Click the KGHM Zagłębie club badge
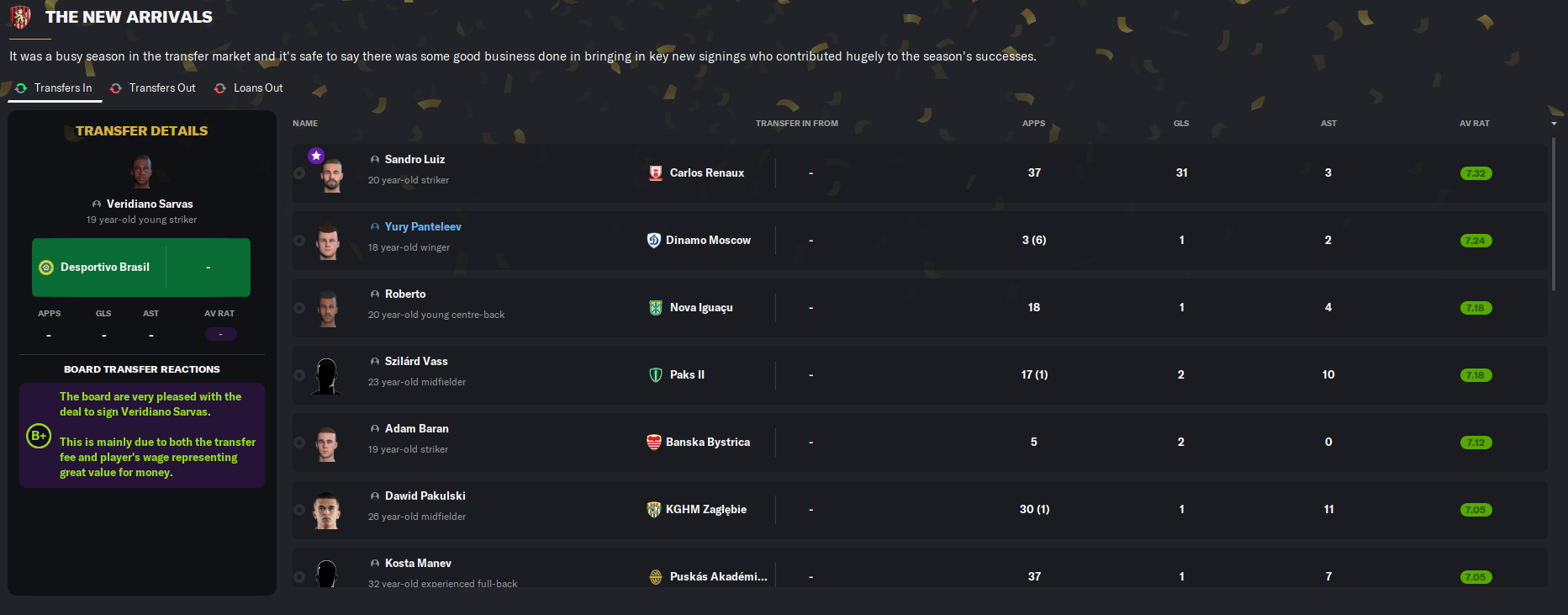Viewport: 1568px width, 615px height. point(653,510)
